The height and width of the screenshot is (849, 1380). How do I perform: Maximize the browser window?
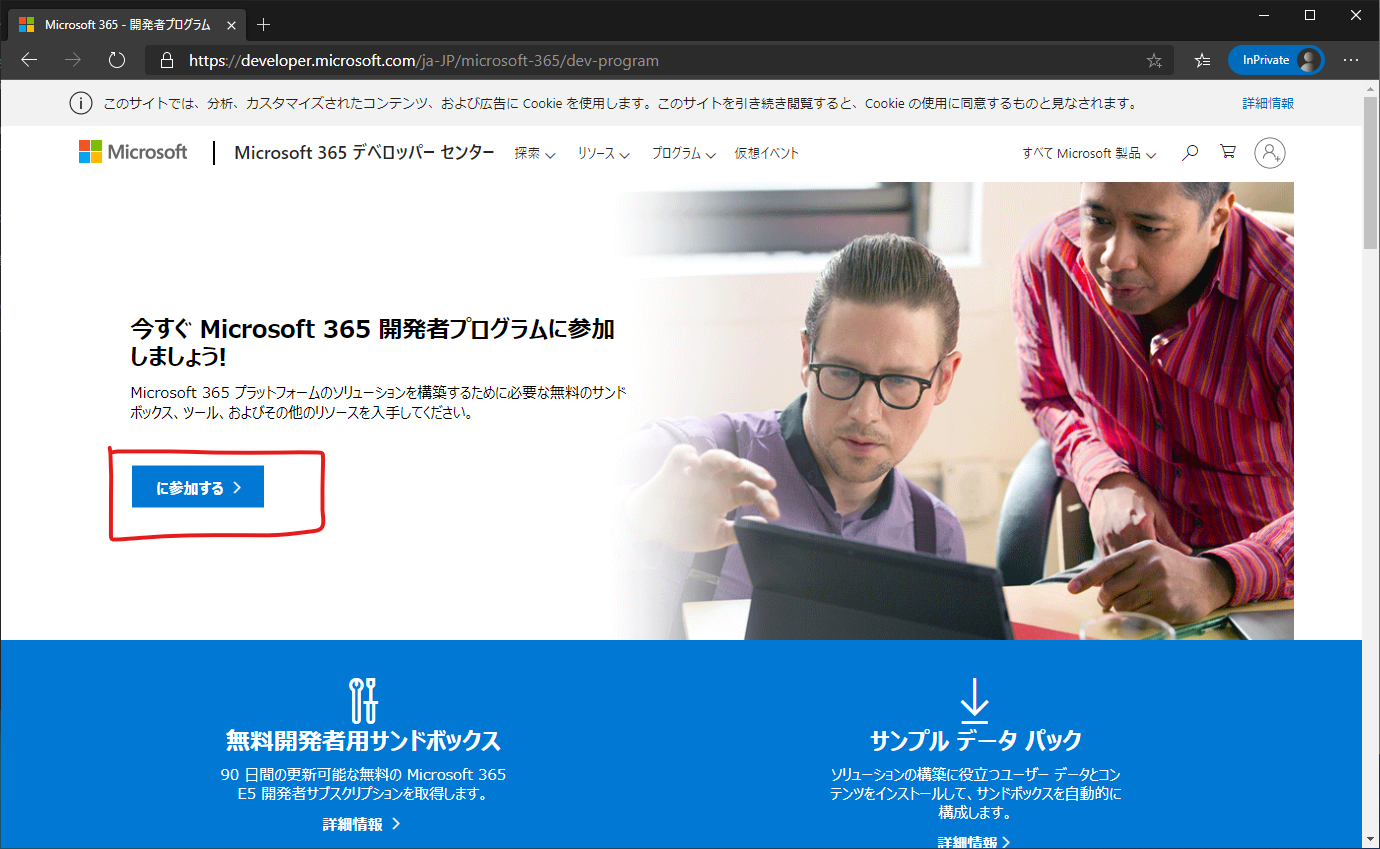pos(1310,15)
